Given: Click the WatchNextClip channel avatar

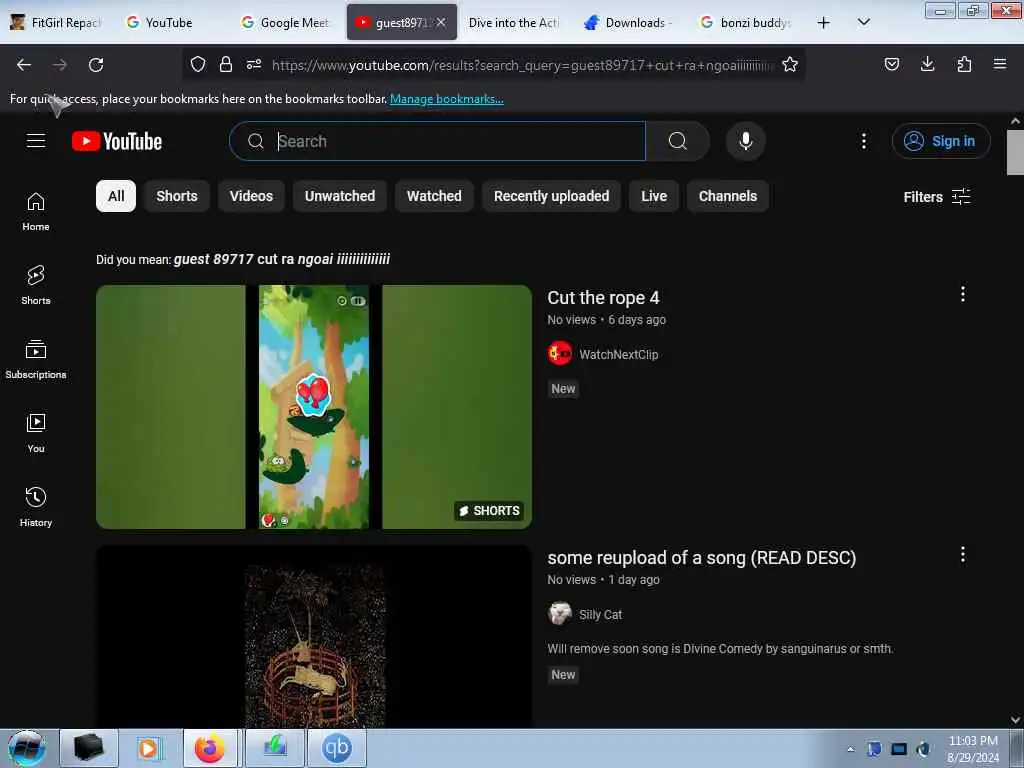Looking at the screenshot, I should (x=560, y=353).
